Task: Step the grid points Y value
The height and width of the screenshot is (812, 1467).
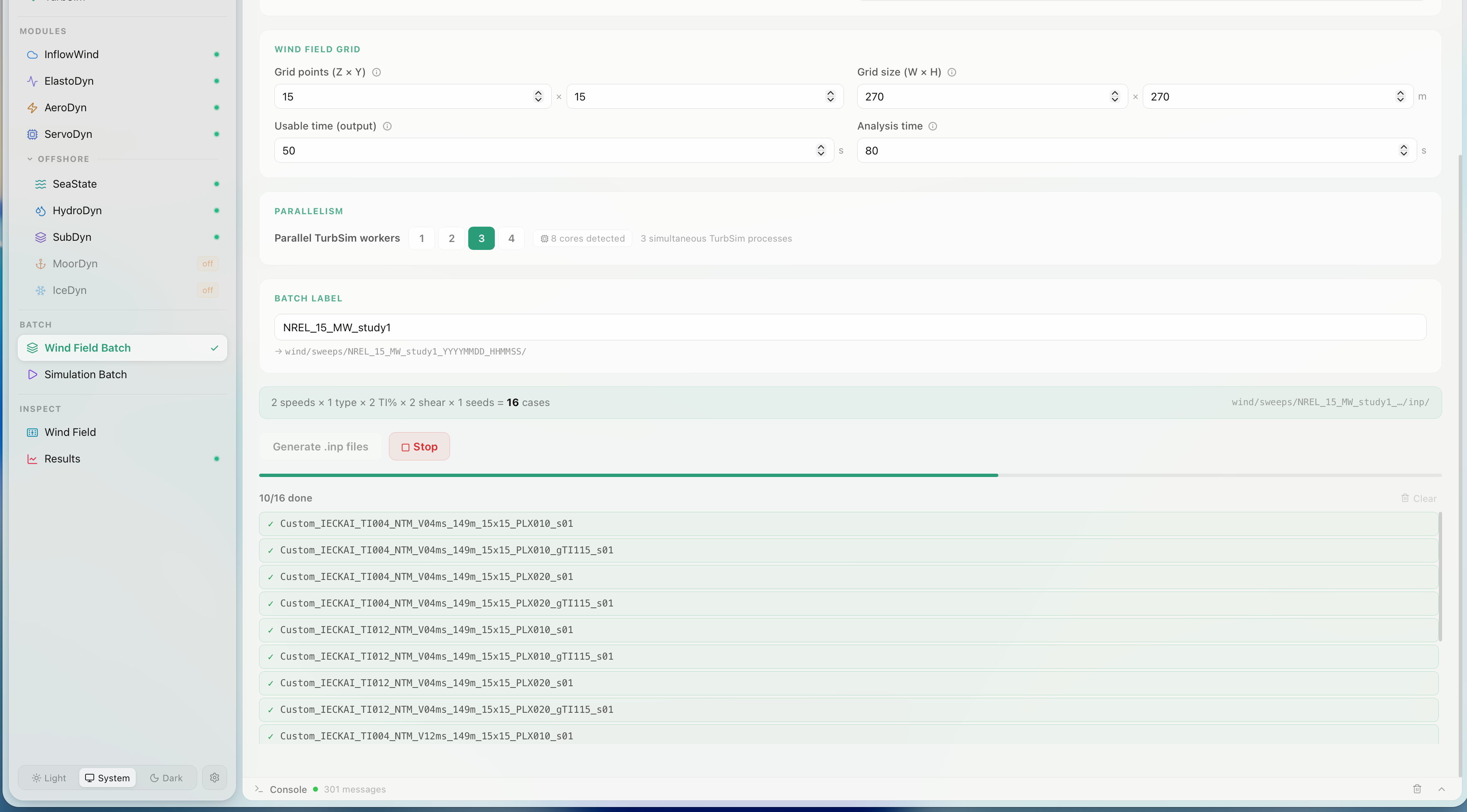Action: tap(830, 97)
